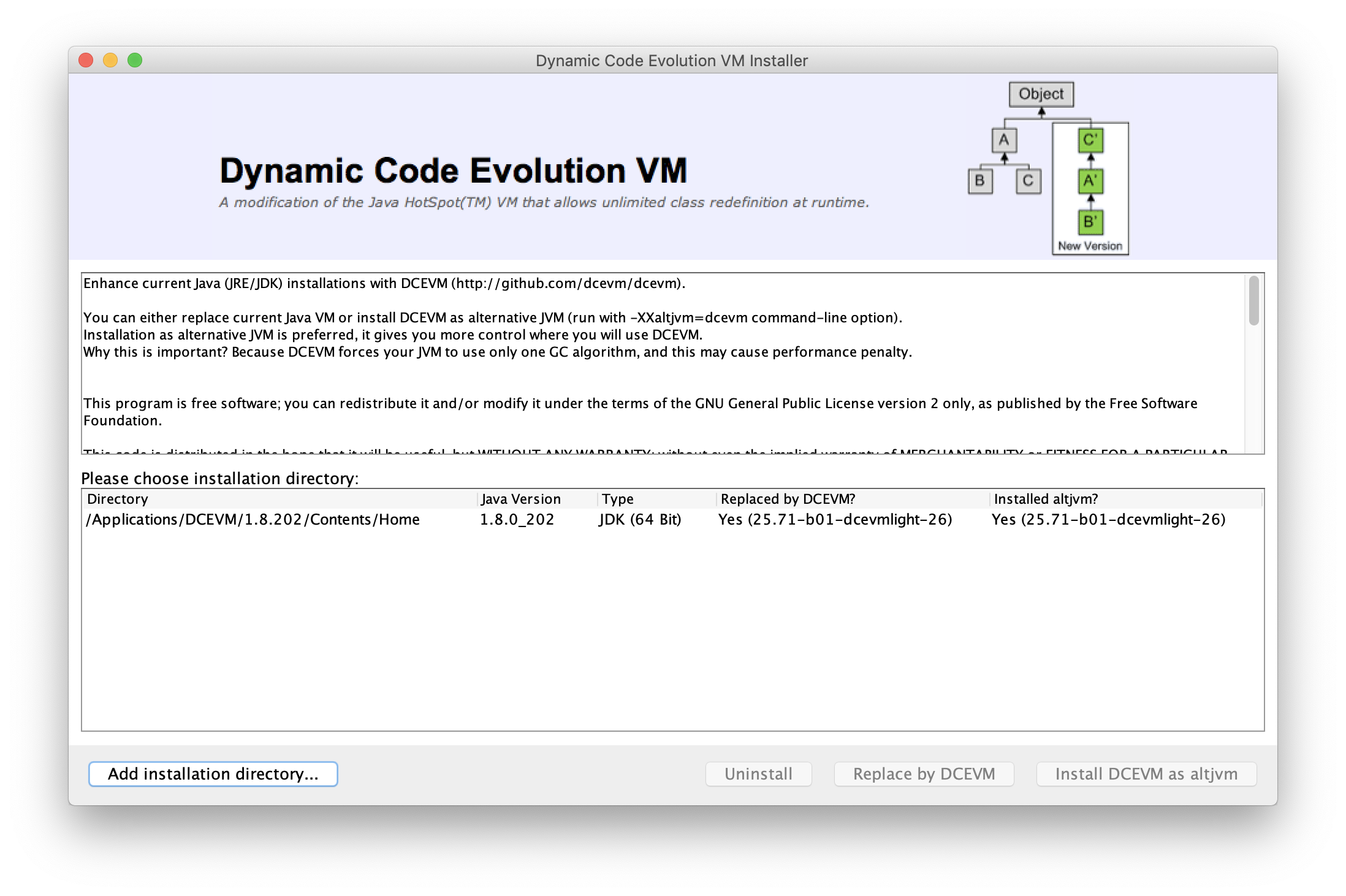Click the Dynamic Code Evolution VM heading
This screenshot has height=896, width=1346.
[x=453, y=170]
